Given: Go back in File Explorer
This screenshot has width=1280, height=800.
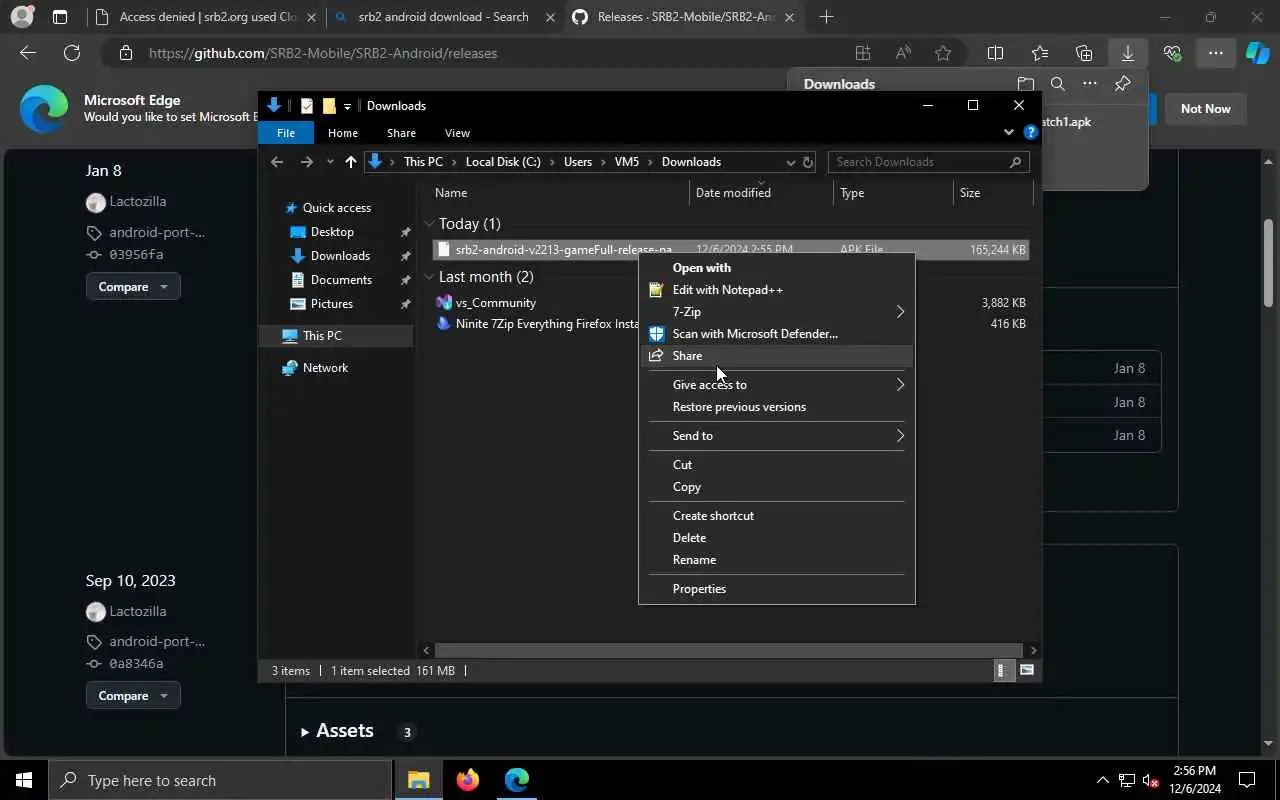Looking at the screenshot, I should (x=277, y=162).
